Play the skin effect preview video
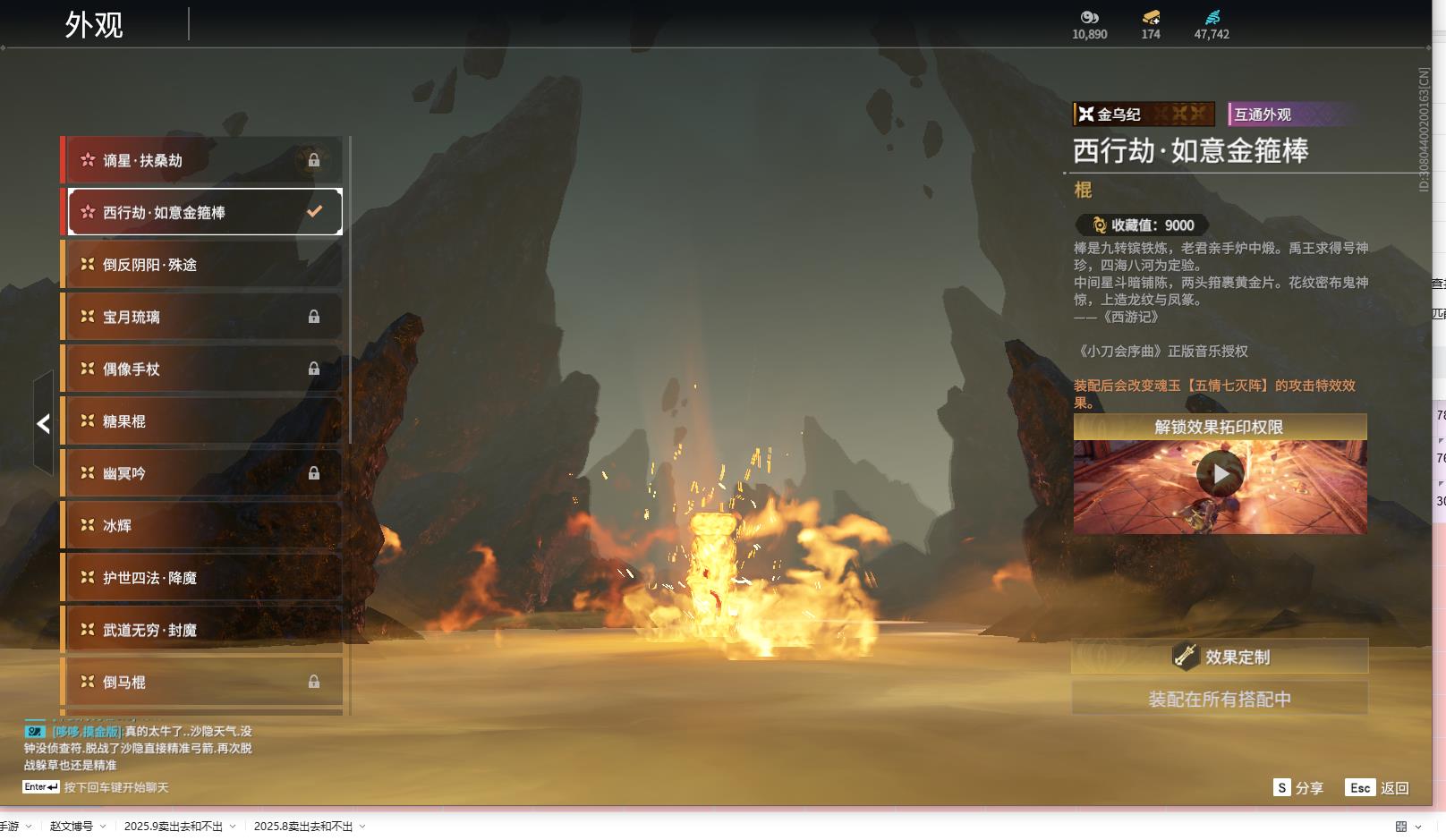This screenshot has height=840, width=1446. [1221, 474]
